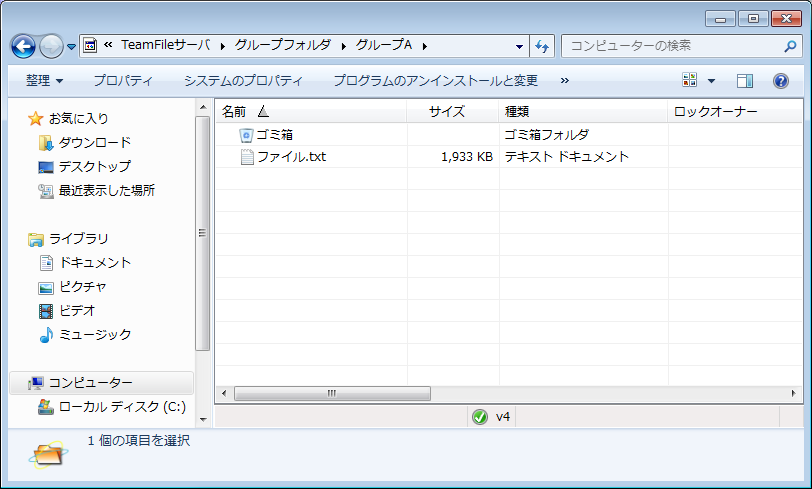This screenshot has width=812, height=489.
Task: Expand the toolbar overflow chevron
Action: tap(565, 80)
